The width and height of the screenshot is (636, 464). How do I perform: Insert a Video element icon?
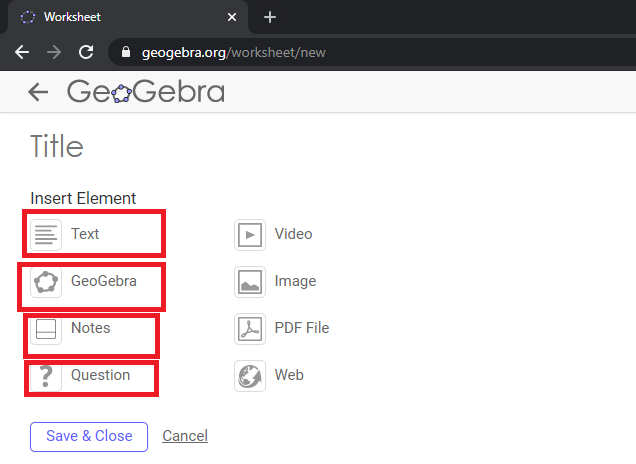click(x=250, y=235)
